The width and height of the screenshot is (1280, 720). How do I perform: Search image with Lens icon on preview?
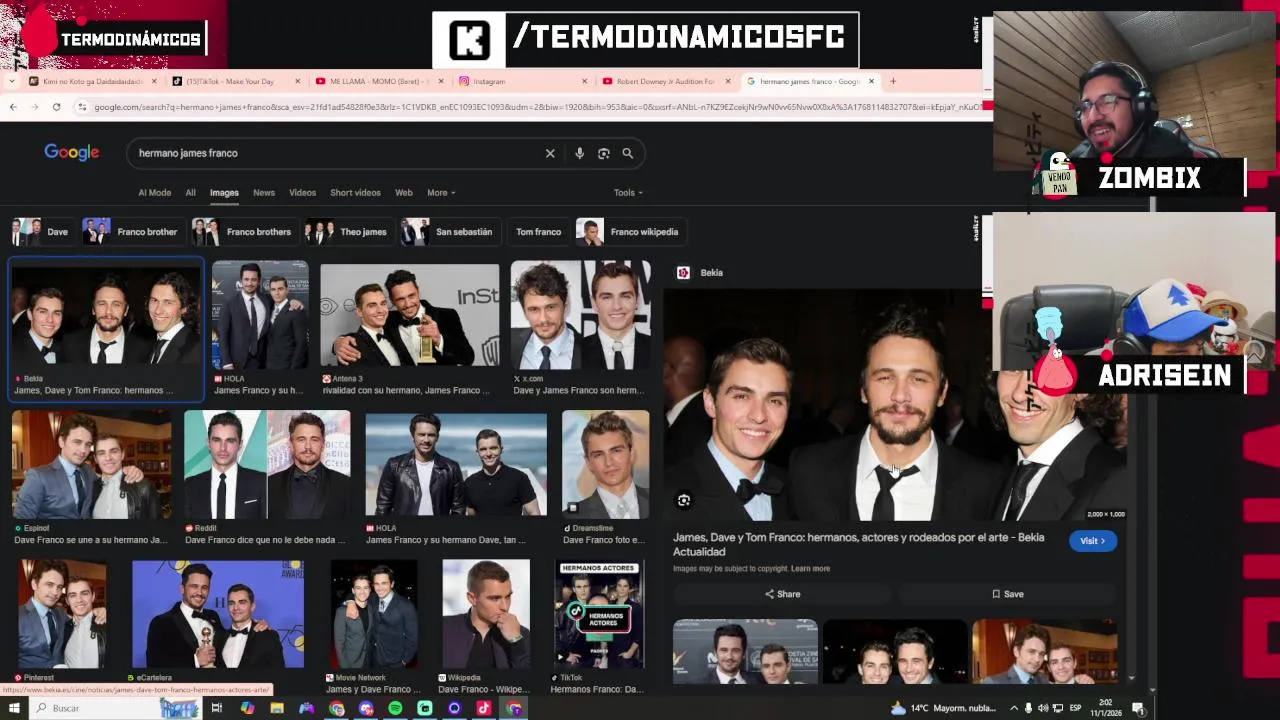pyautogui.click(x=684, y=500)
